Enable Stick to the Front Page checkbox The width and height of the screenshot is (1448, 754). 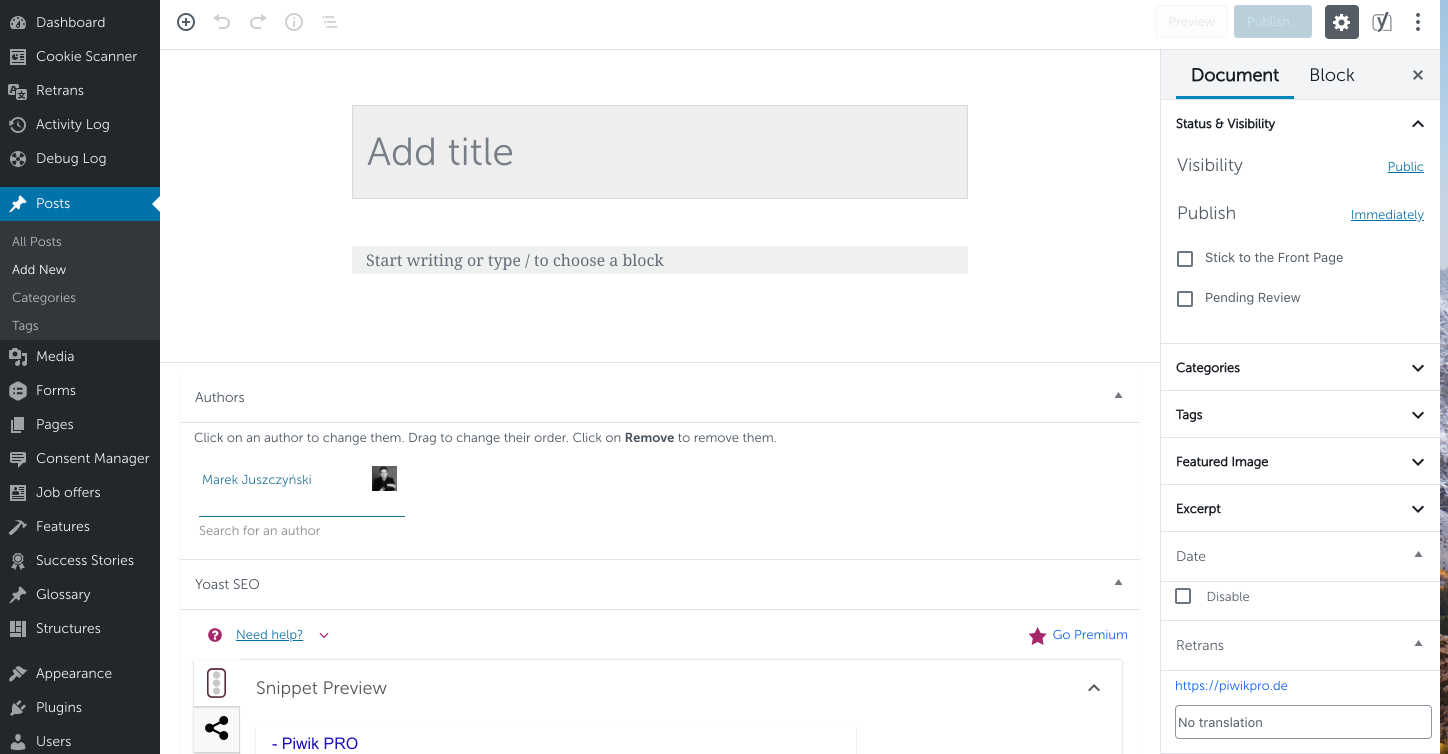(x=1185, y=259)
